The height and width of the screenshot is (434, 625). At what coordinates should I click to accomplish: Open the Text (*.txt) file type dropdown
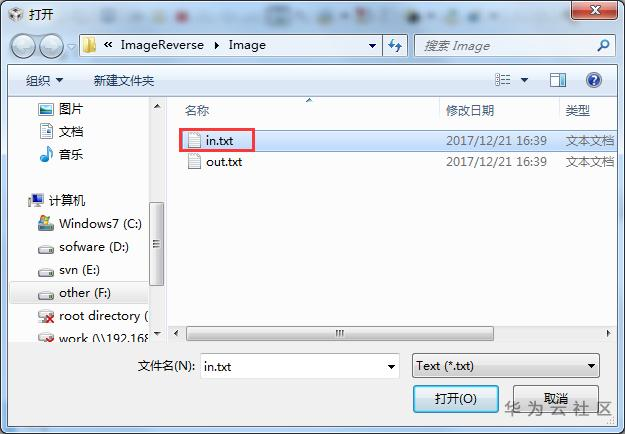[505, 365]
